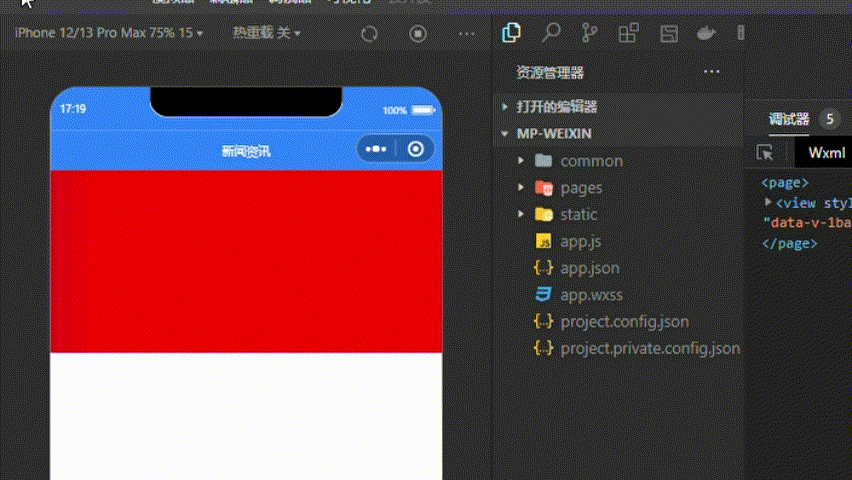Viewport: 852px width, 480px height.
Task: Click the simulator 17:19 status time
Action: pyautogui.click(x=73, y=109)
